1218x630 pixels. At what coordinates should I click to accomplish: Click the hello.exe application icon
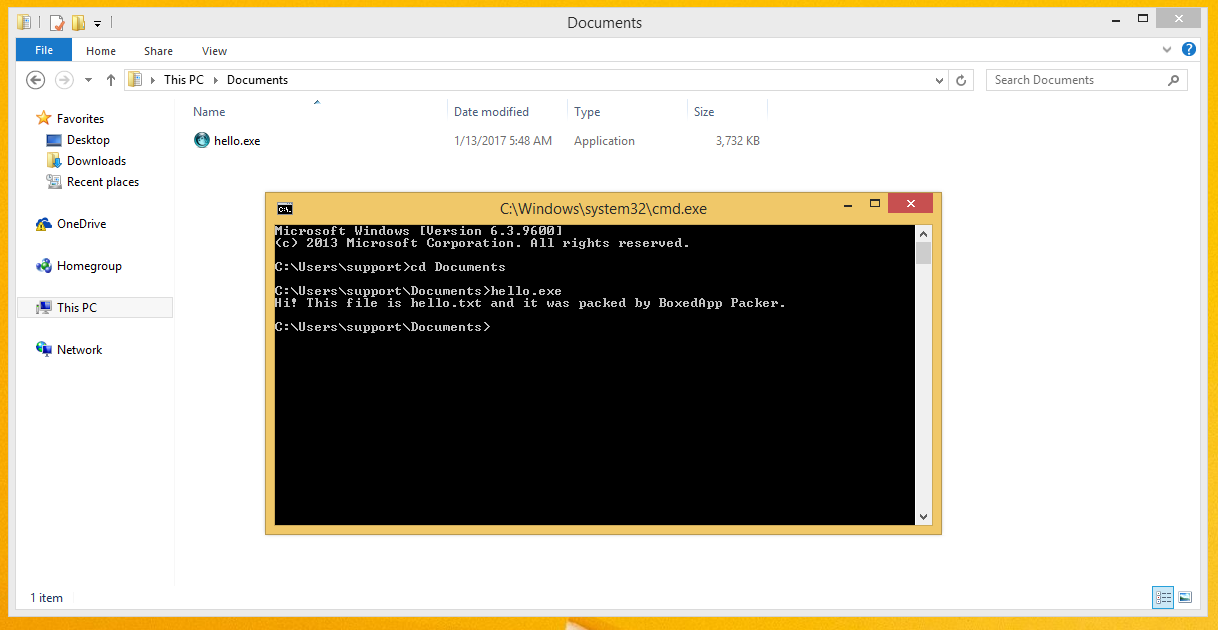coord(202,141)
